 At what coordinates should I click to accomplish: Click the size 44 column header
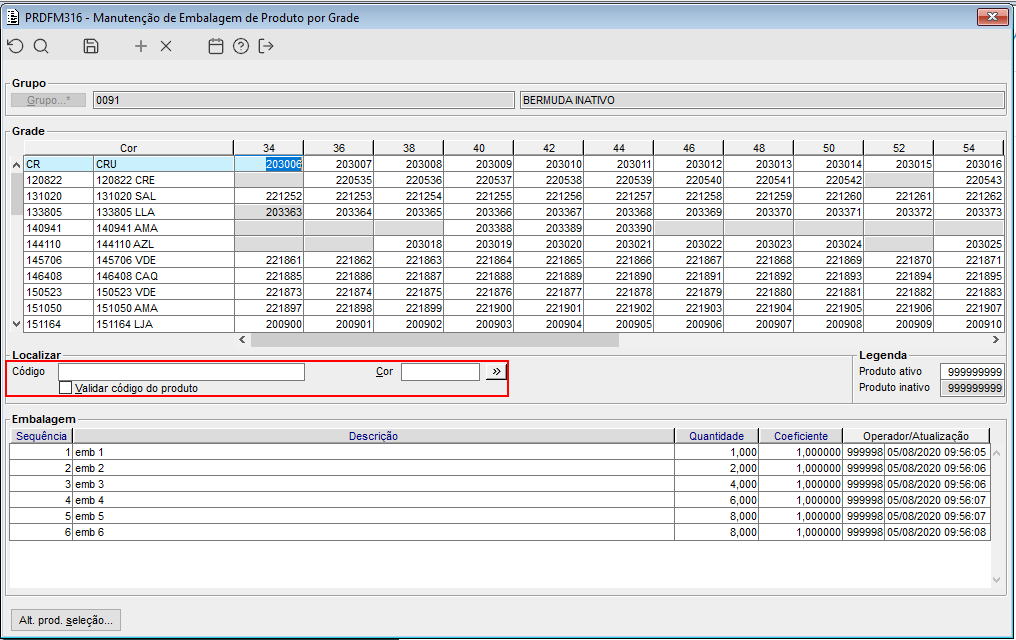pyautogui.click(x=619, y=148)
